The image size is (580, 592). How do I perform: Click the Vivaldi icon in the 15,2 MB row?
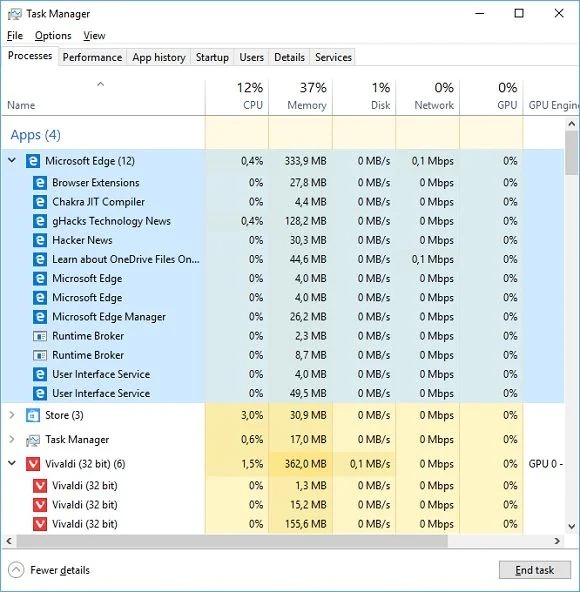pyautogui.click(x=40, y=505)
